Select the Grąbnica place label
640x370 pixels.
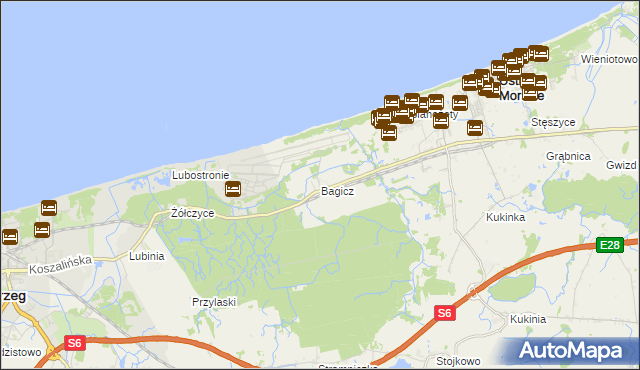click(568, 156)
